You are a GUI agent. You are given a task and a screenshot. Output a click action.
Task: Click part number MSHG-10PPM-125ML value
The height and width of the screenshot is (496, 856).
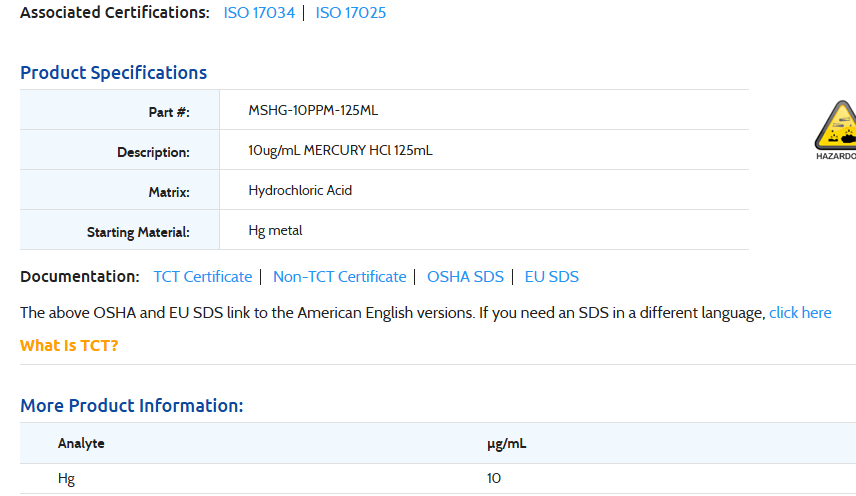coord(313,111)
